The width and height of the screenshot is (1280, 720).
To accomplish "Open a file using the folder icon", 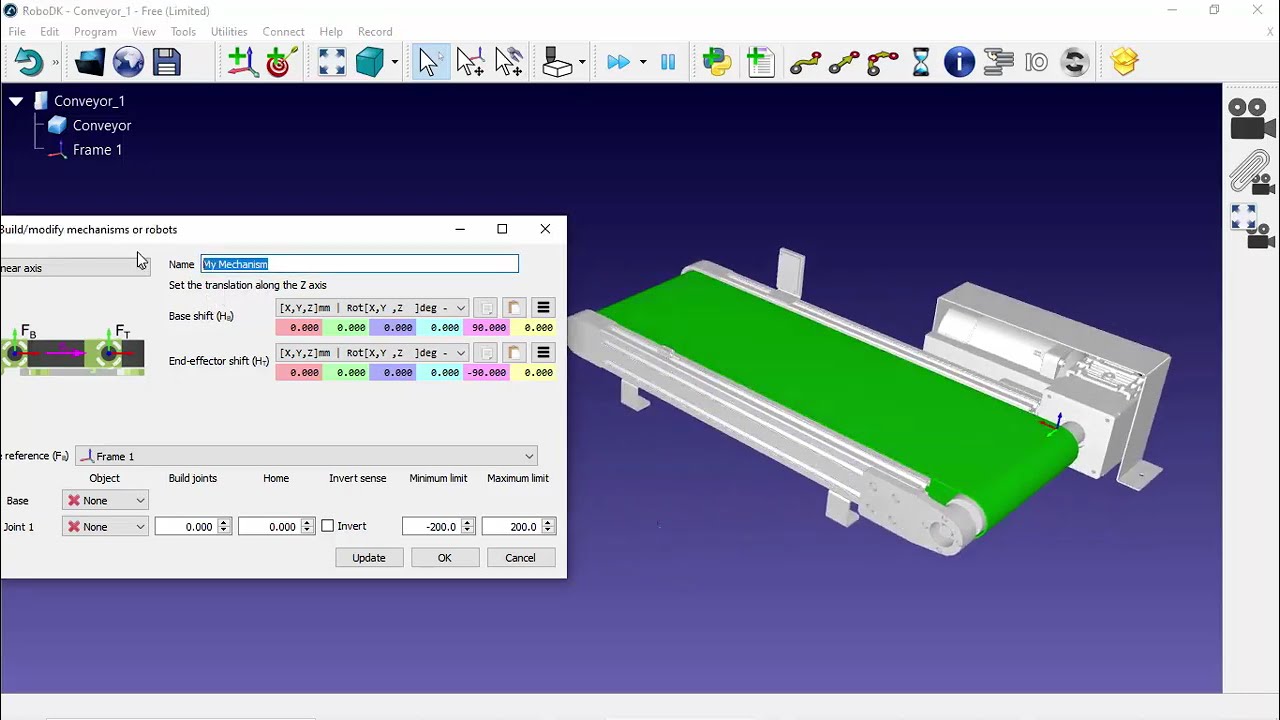I will (89, 62).
